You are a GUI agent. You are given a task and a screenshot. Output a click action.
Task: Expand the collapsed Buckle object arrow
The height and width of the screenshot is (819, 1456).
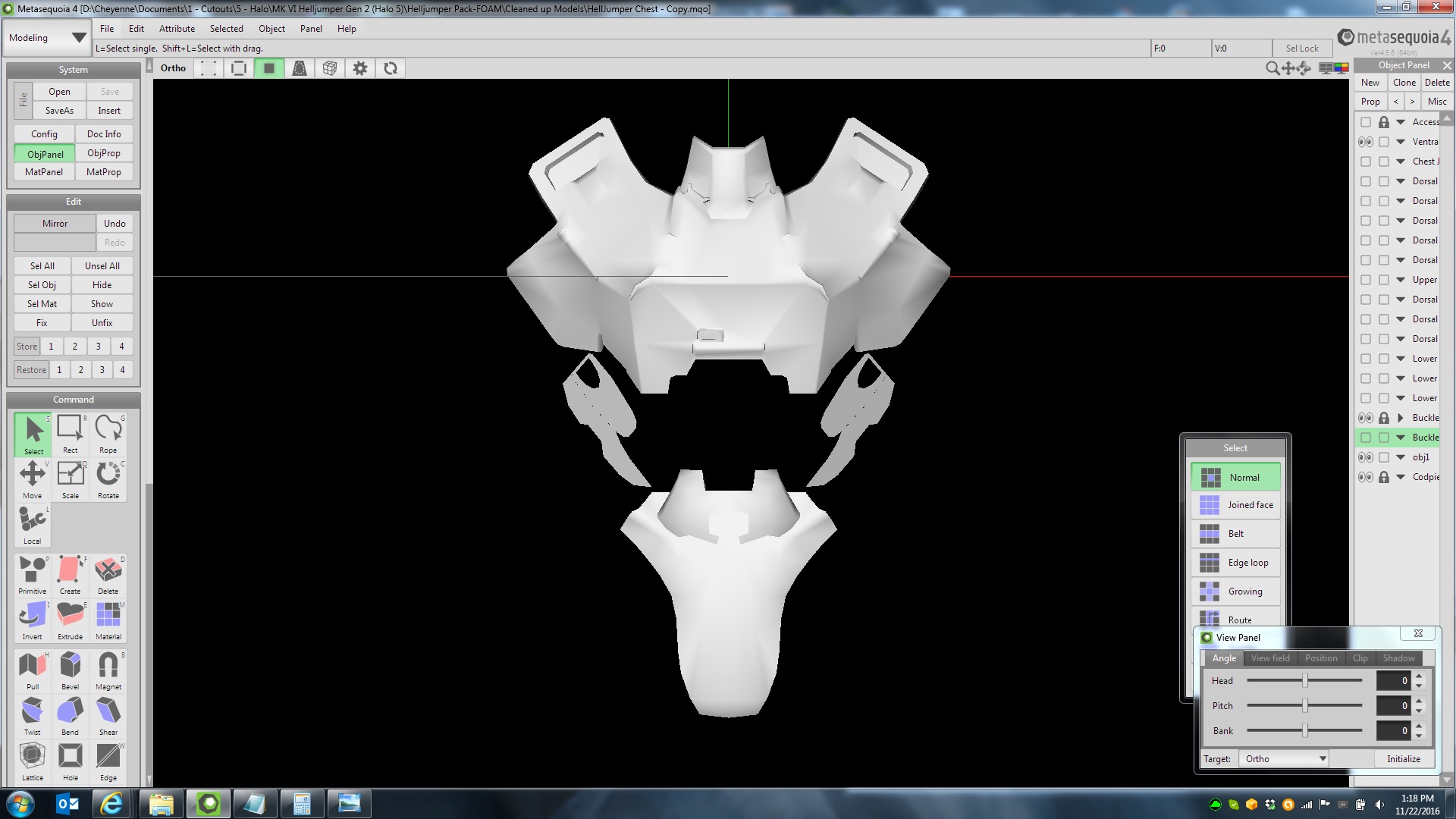(1401, 418)
